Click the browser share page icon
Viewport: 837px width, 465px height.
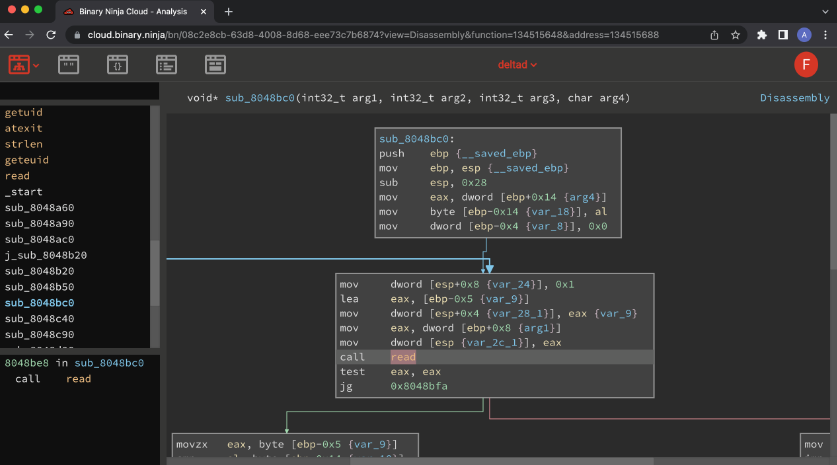(714, 34)
